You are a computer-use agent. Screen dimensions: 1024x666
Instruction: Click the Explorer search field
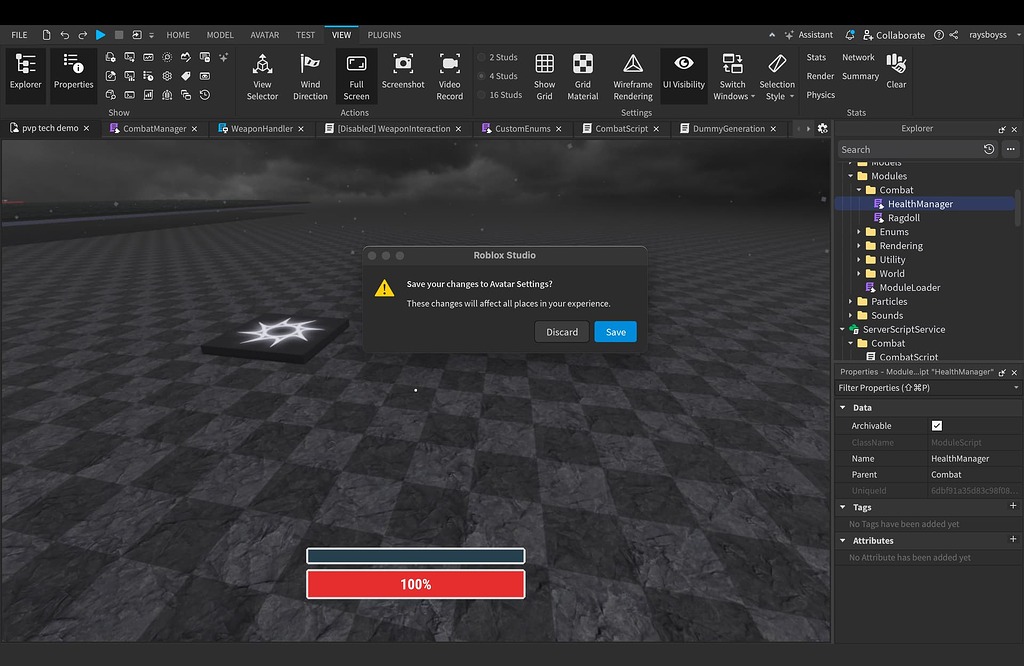tap(910, 148)
